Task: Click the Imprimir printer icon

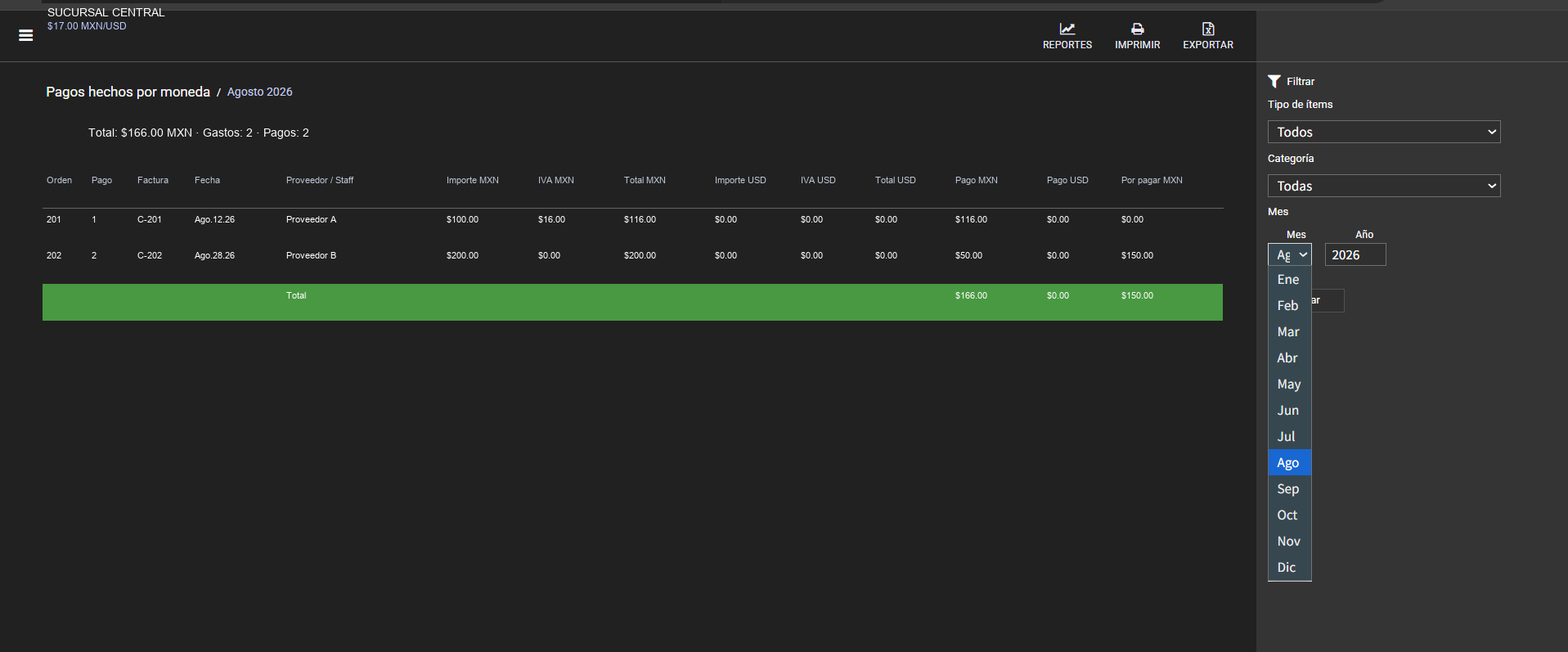Action: (1137, 29)
